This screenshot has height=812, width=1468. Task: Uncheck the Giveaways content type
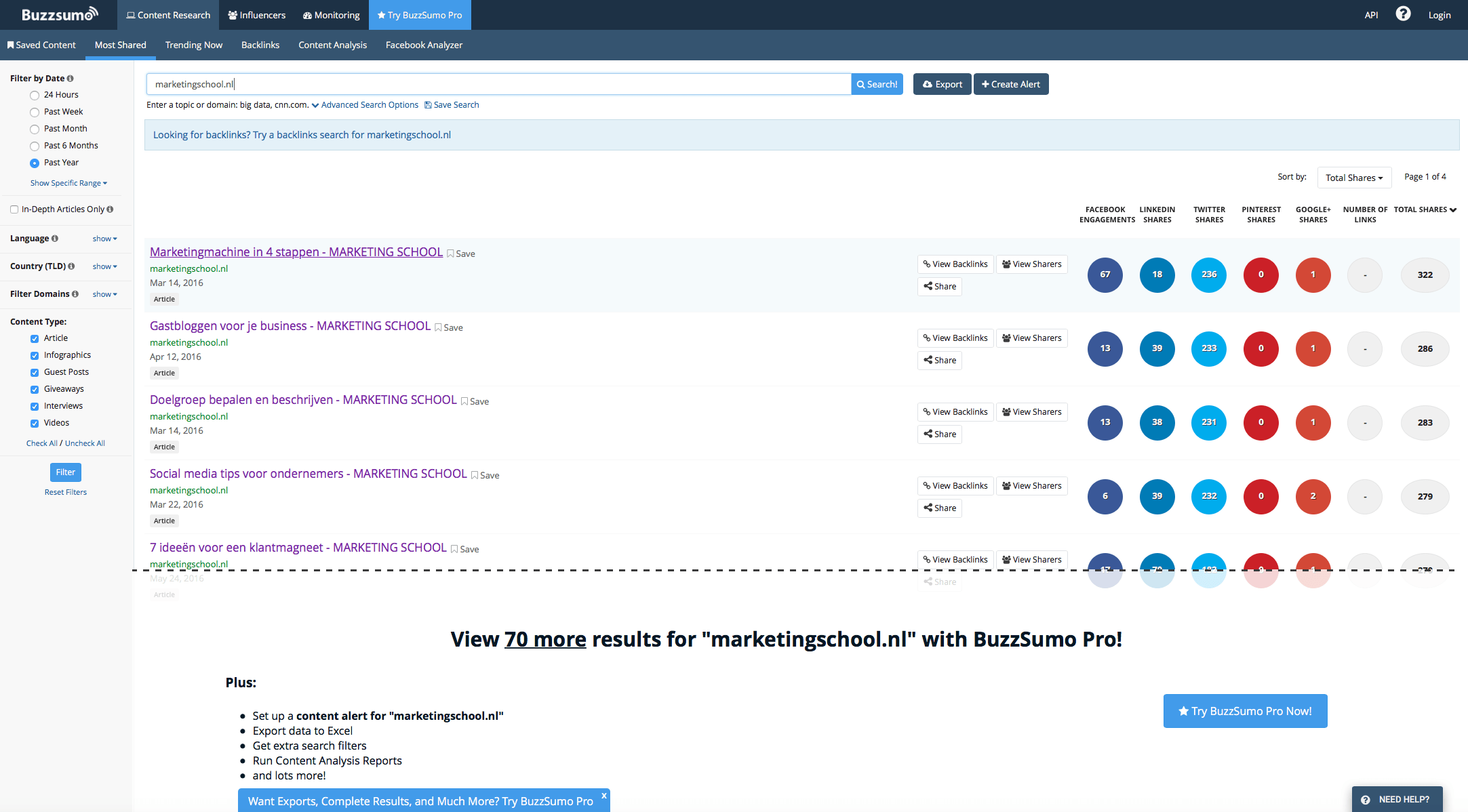[35, 389]
